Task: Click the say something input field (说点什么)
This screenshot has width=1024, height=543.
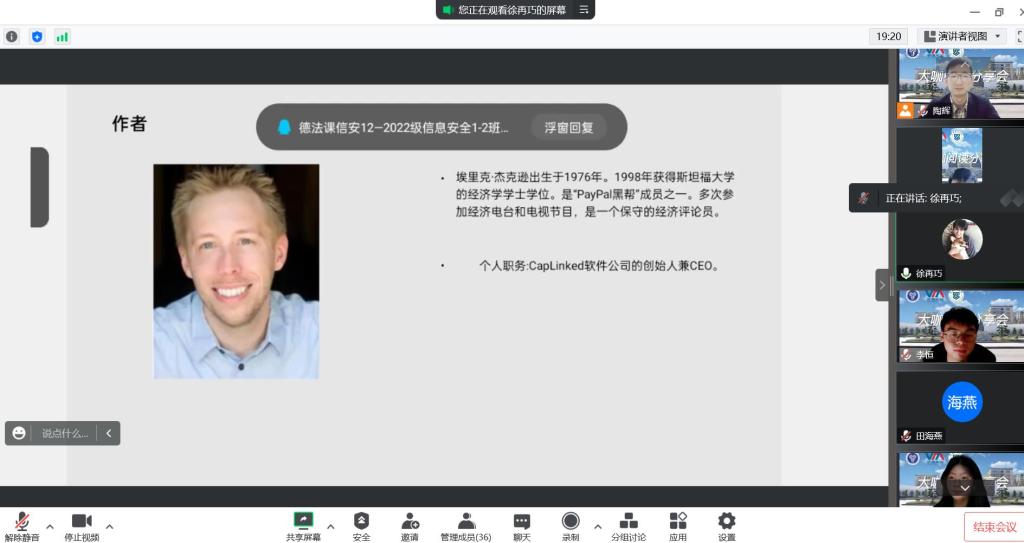Action: [64, 433]
